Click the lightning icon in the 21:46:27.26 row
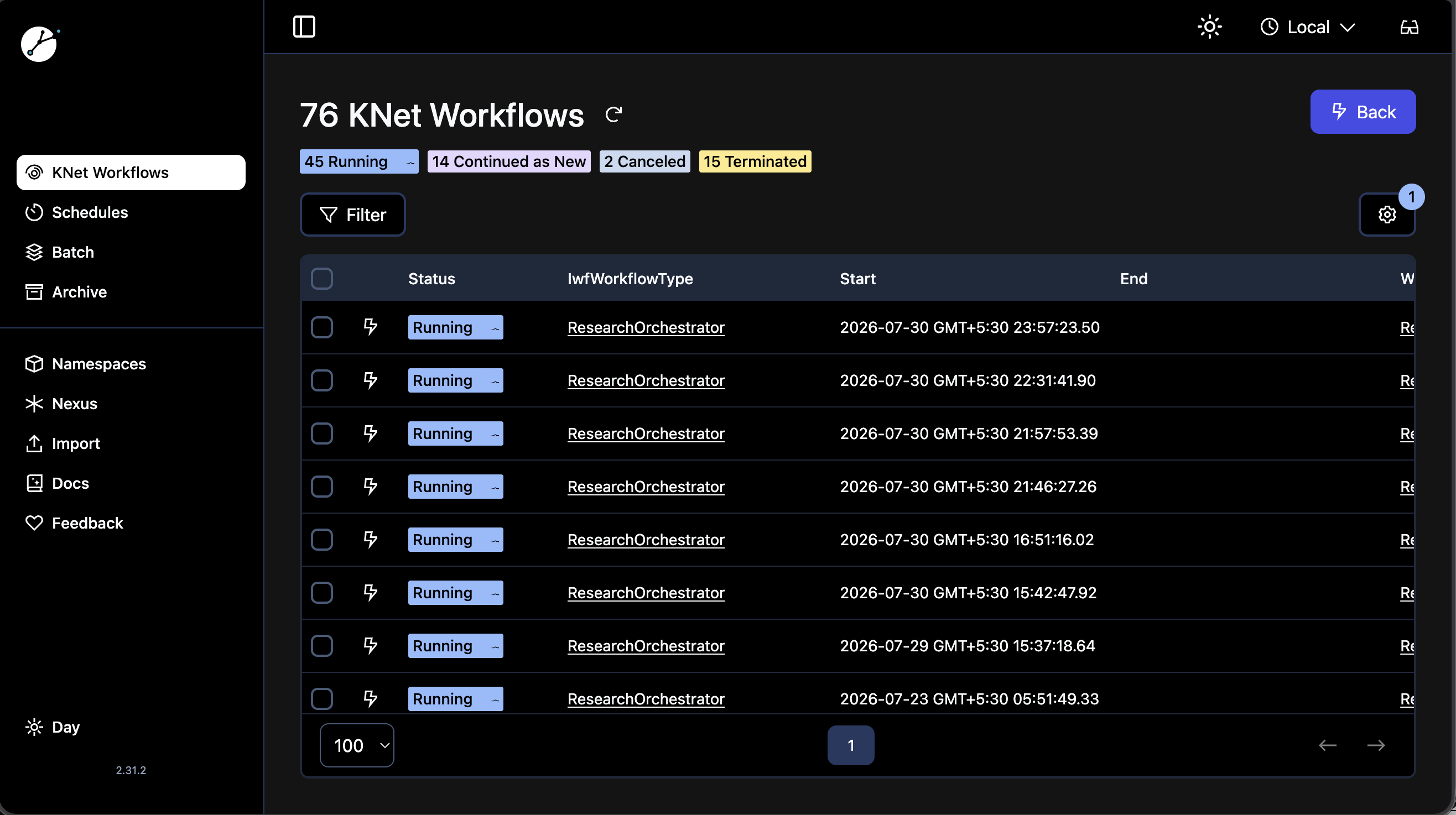1456x815 pixels. click(x=370, y=486)
